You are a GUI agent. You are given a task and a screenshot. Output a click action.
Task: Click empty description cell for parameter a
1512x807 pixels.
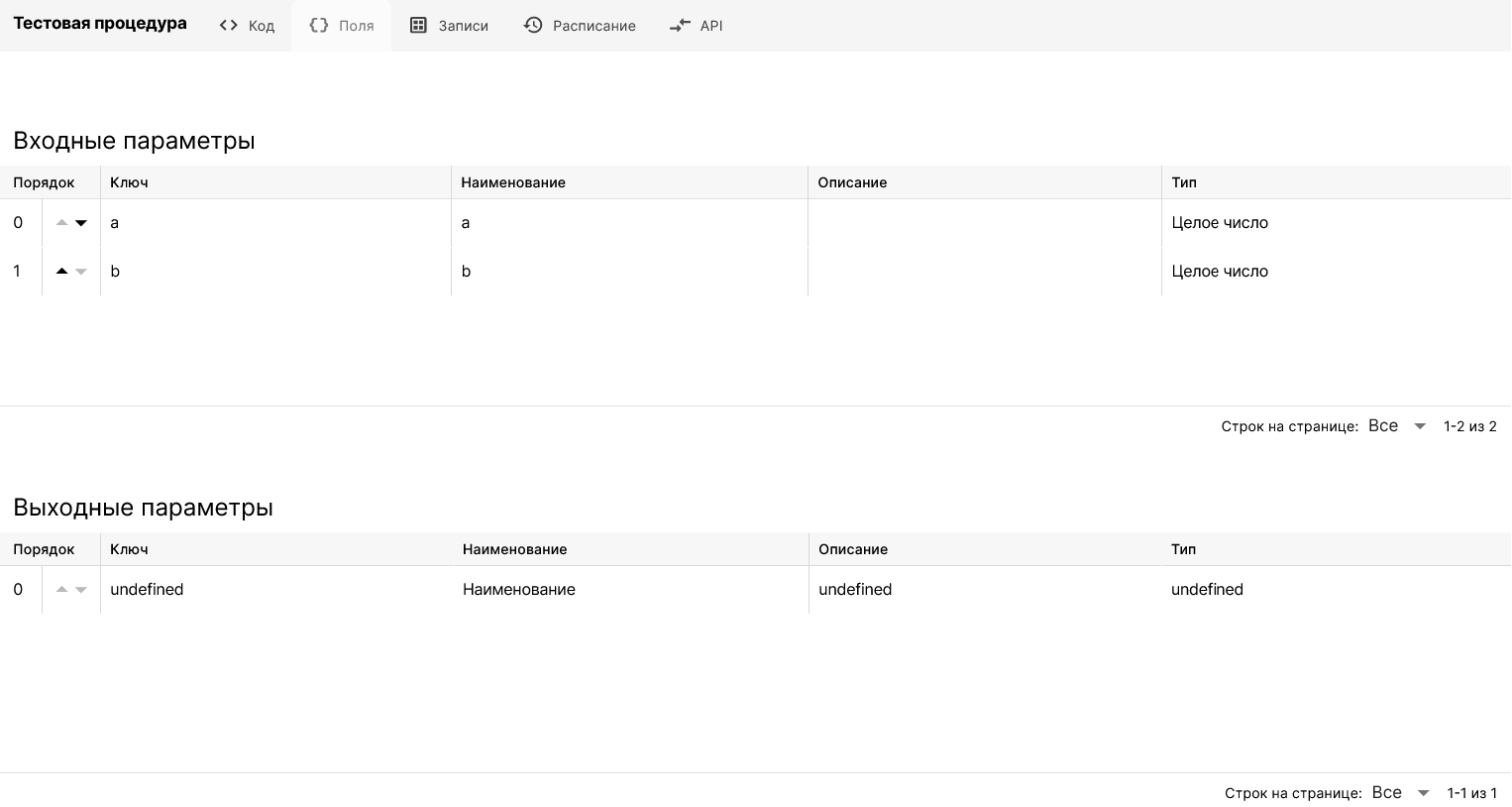[984, 223]
